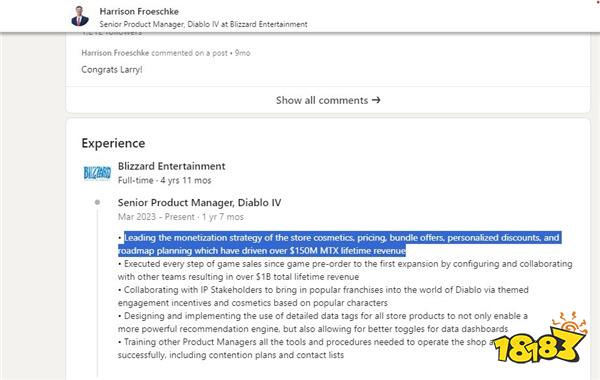Screen dimensions: 600x380
Task: Click the Training other Product Managers bullet
Action: (x=306, y=348)
